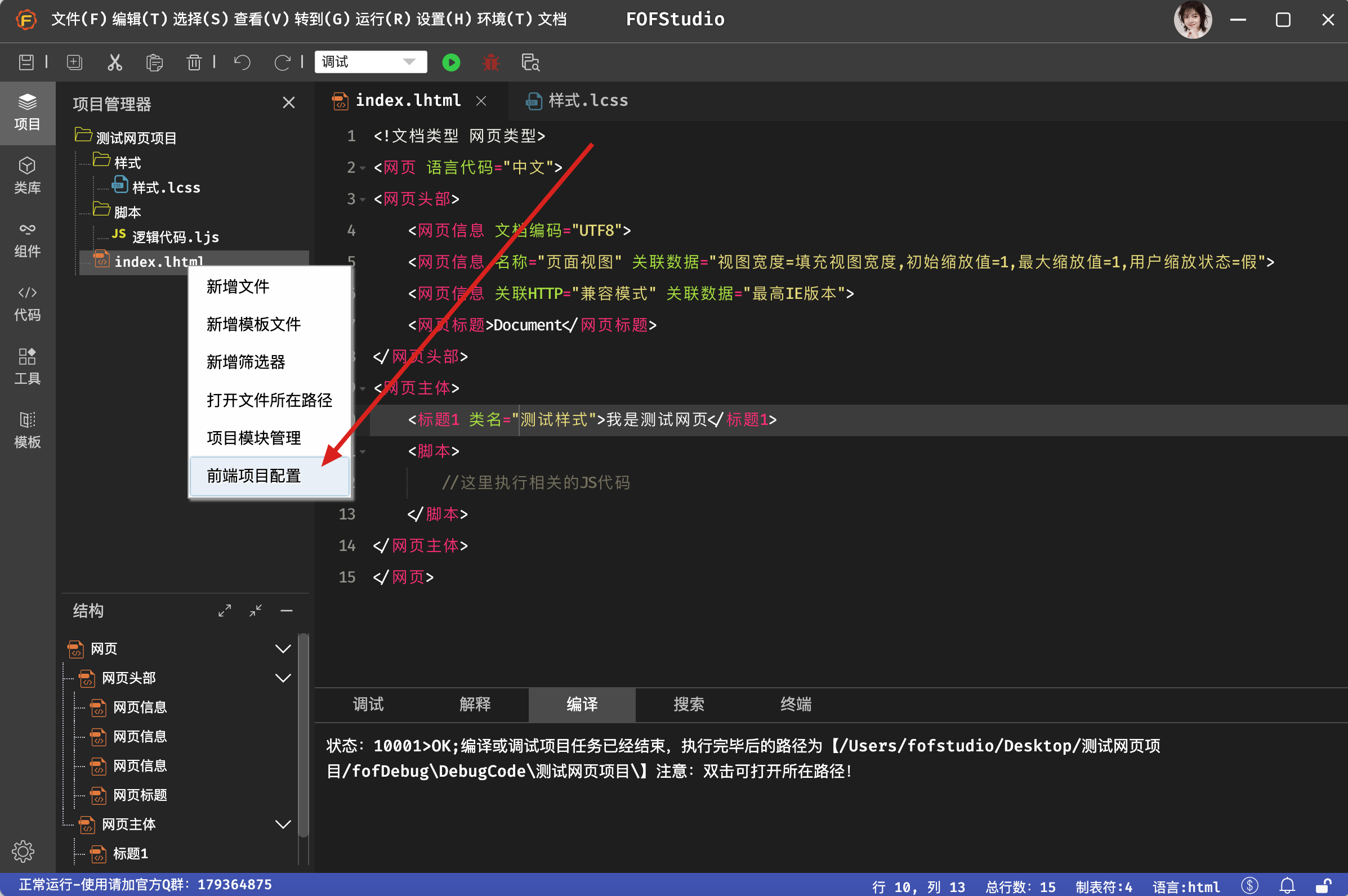
Task: Open settings gear at sidebar bottom
Action: coord(24,852)
